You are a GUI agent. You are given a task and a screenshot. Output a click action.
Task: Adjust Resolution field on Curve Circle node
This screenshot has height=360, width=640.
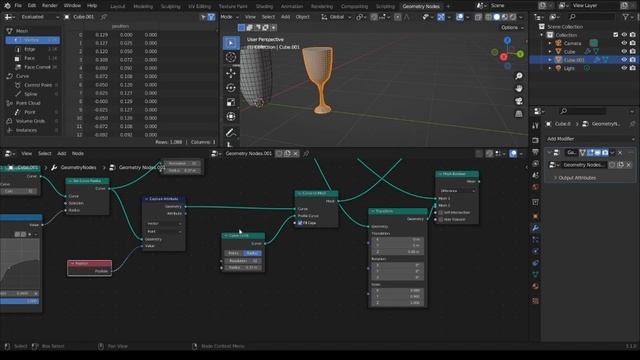pyautogui.click(x=242, y=261)
